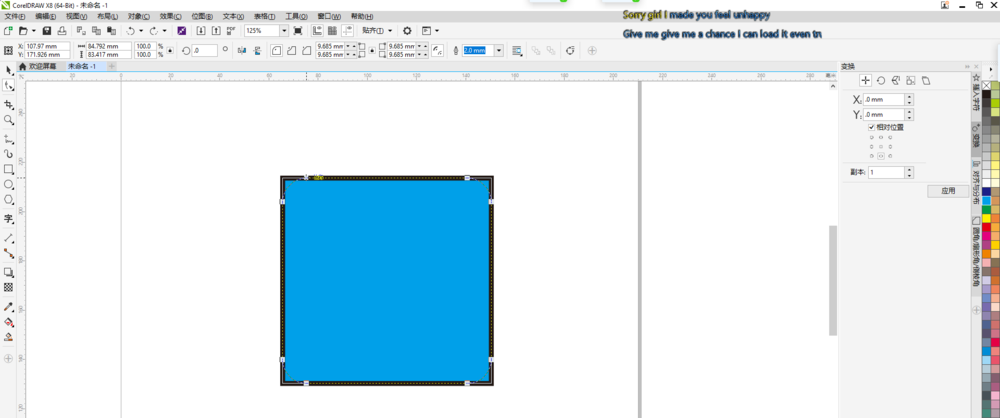The image size is (1000, 418).
Task: Select Position mode in 变换 docker
Action: pos(865,80)
